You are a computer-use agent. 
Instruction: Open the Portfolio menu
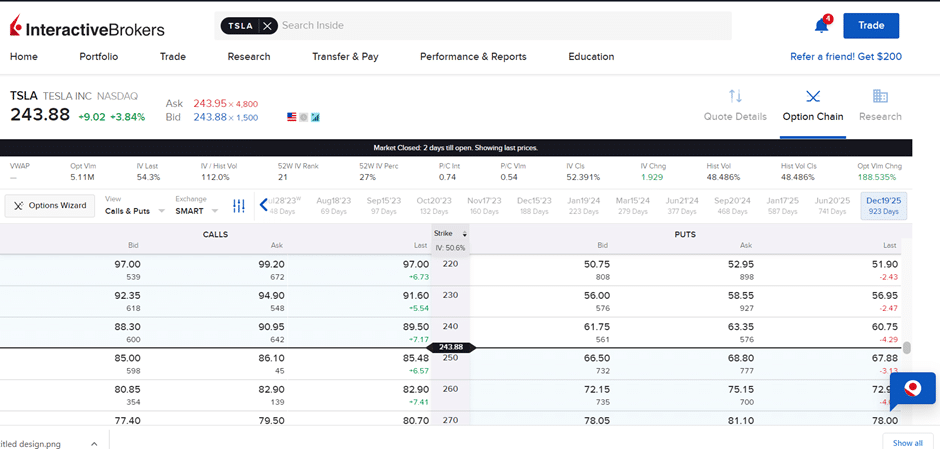(99, 57)
